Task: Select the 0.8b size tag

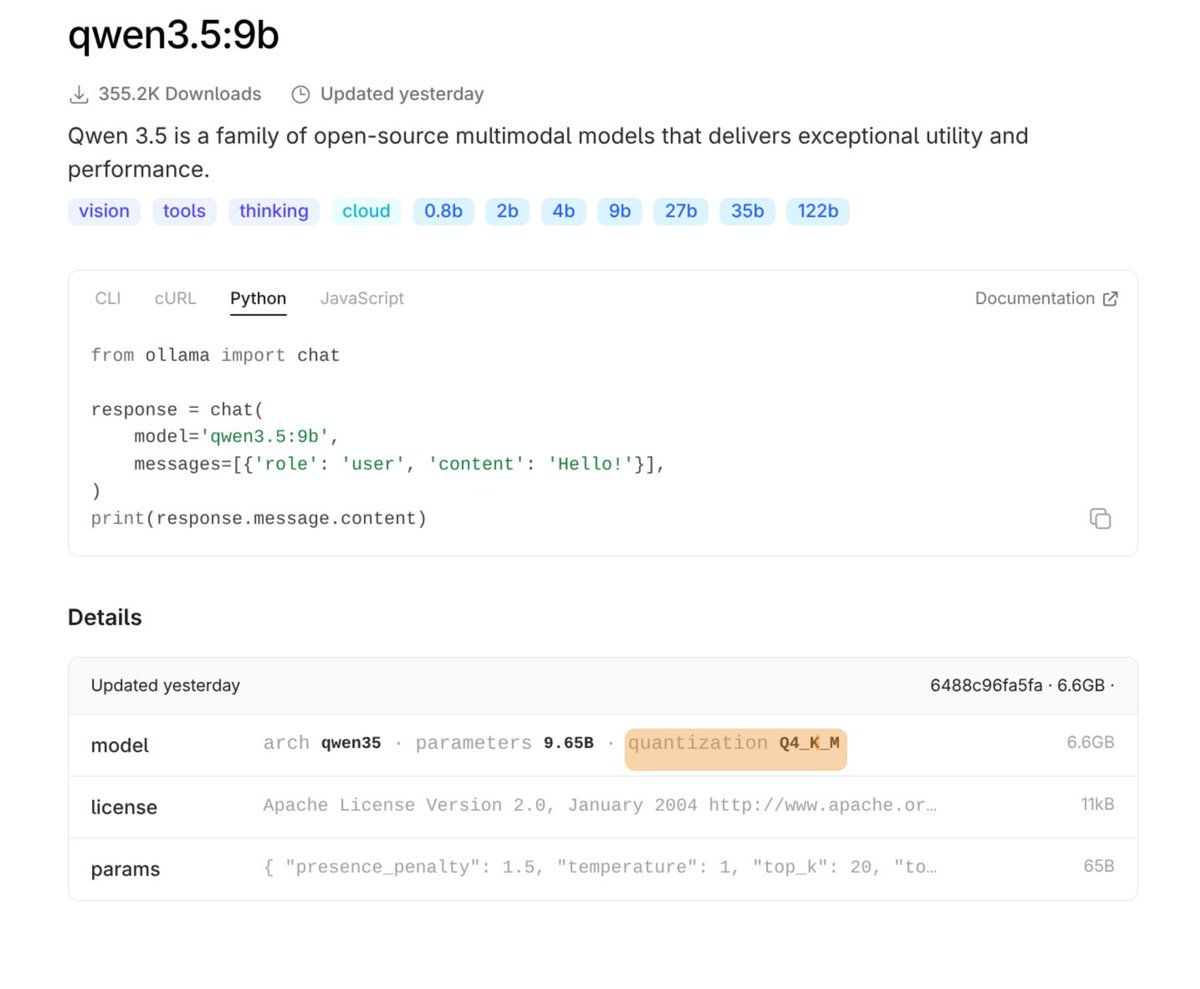Action: point(443,211)
